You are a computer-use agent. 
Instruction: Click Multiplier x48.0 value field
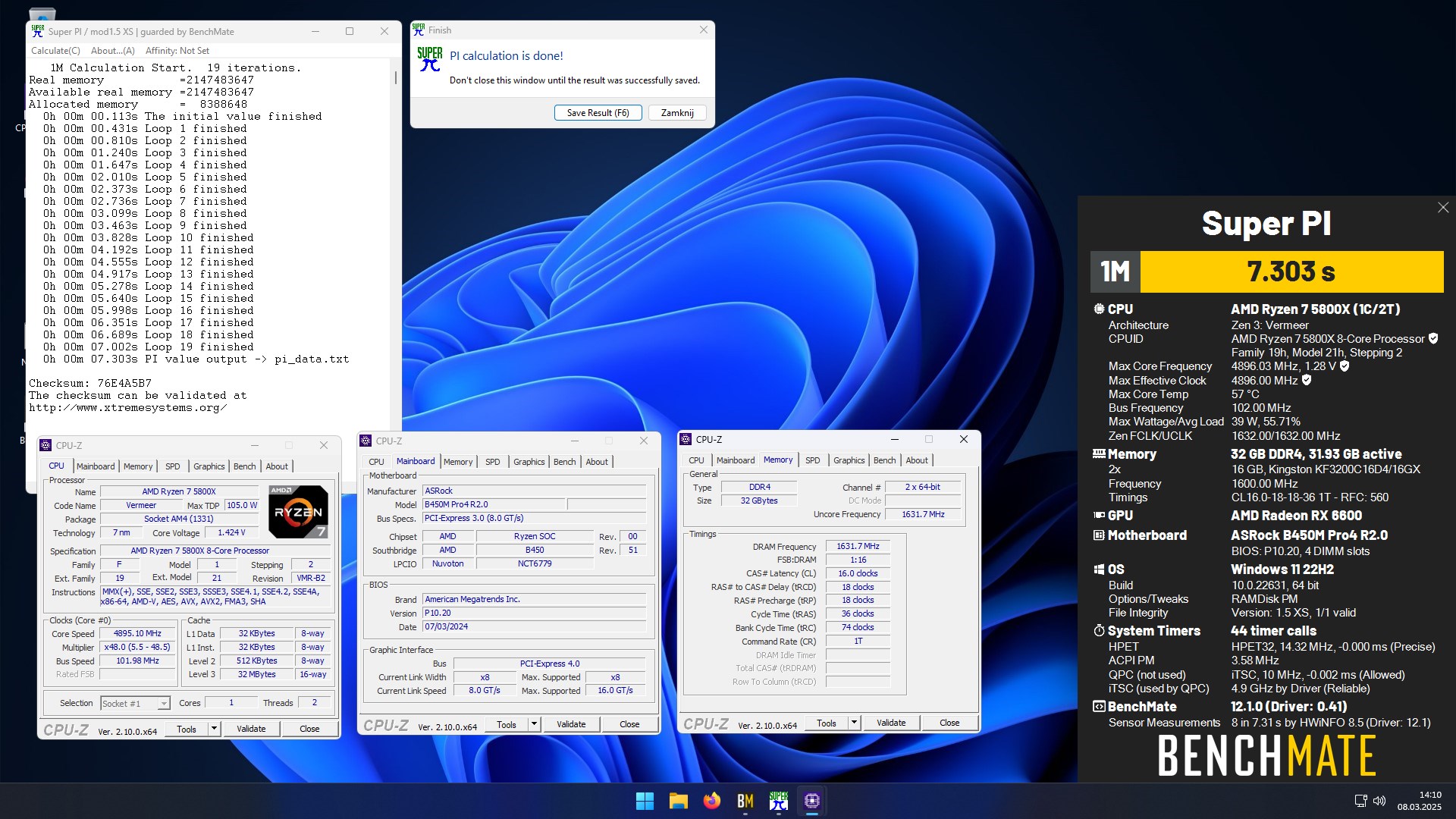[137, 648]
